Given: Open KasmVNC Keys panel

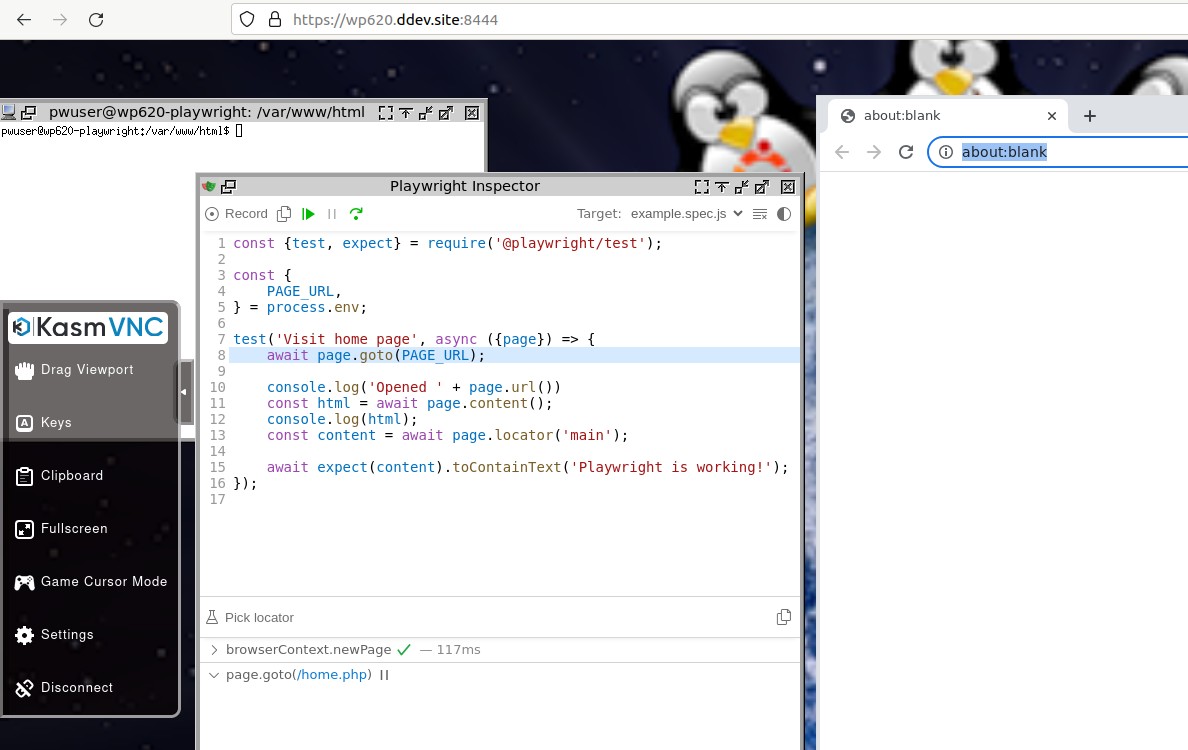Looking at the screenshot, I should 45,423.
